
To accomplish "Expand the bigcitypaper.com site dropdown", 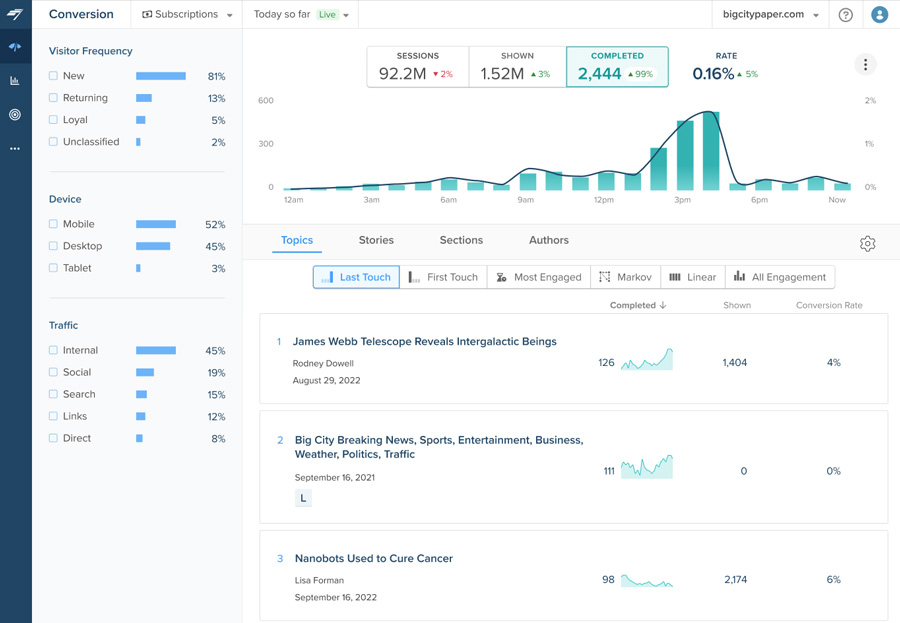I will (771, 14).
